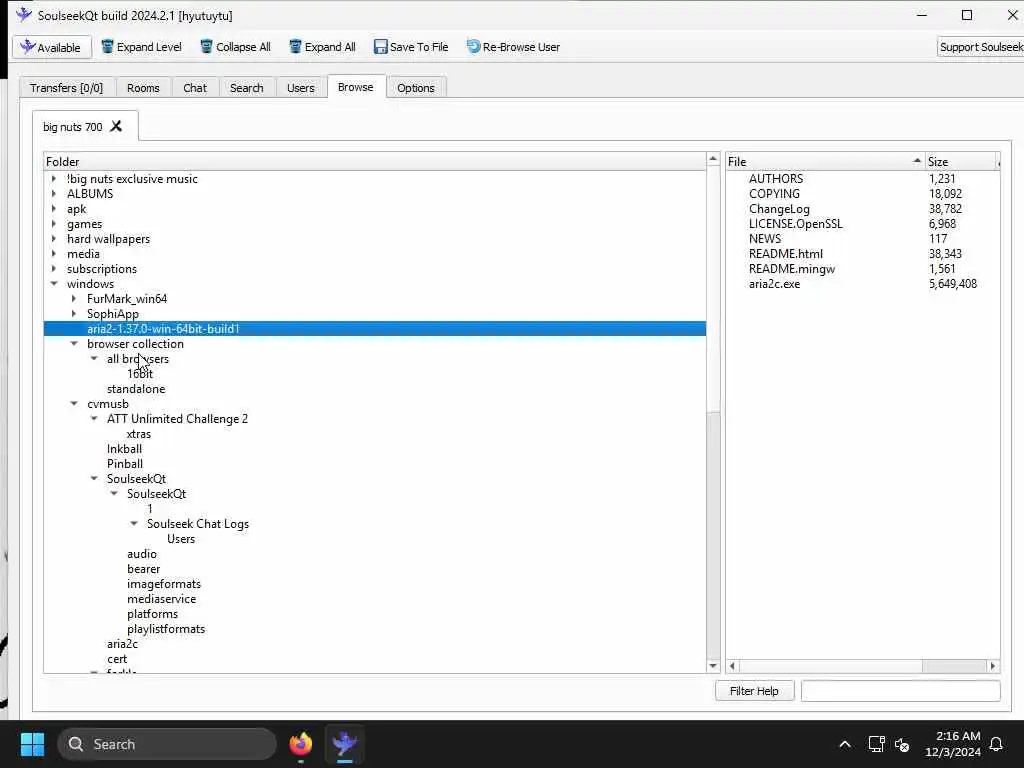Open the Chat tab
The height and width of the screenshot is (768, 1024).
tap(195, 88)
